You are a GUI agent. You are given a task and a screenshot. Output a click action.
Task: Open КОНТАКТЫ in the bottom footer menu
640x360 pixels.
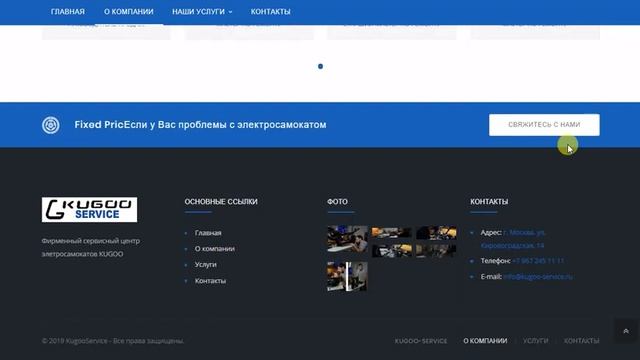581,341
